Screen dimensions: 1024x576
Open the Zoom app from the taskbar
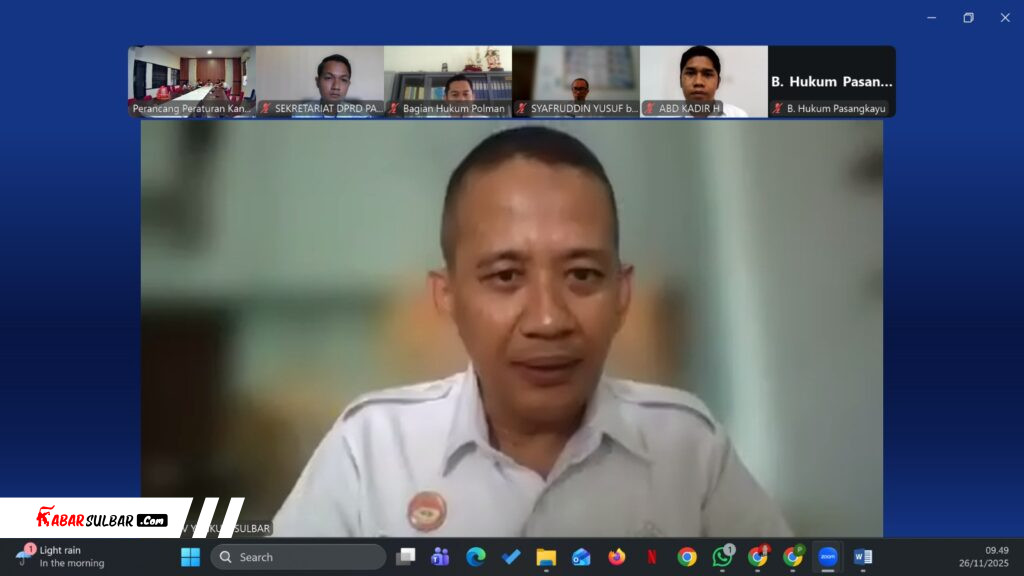828,557
